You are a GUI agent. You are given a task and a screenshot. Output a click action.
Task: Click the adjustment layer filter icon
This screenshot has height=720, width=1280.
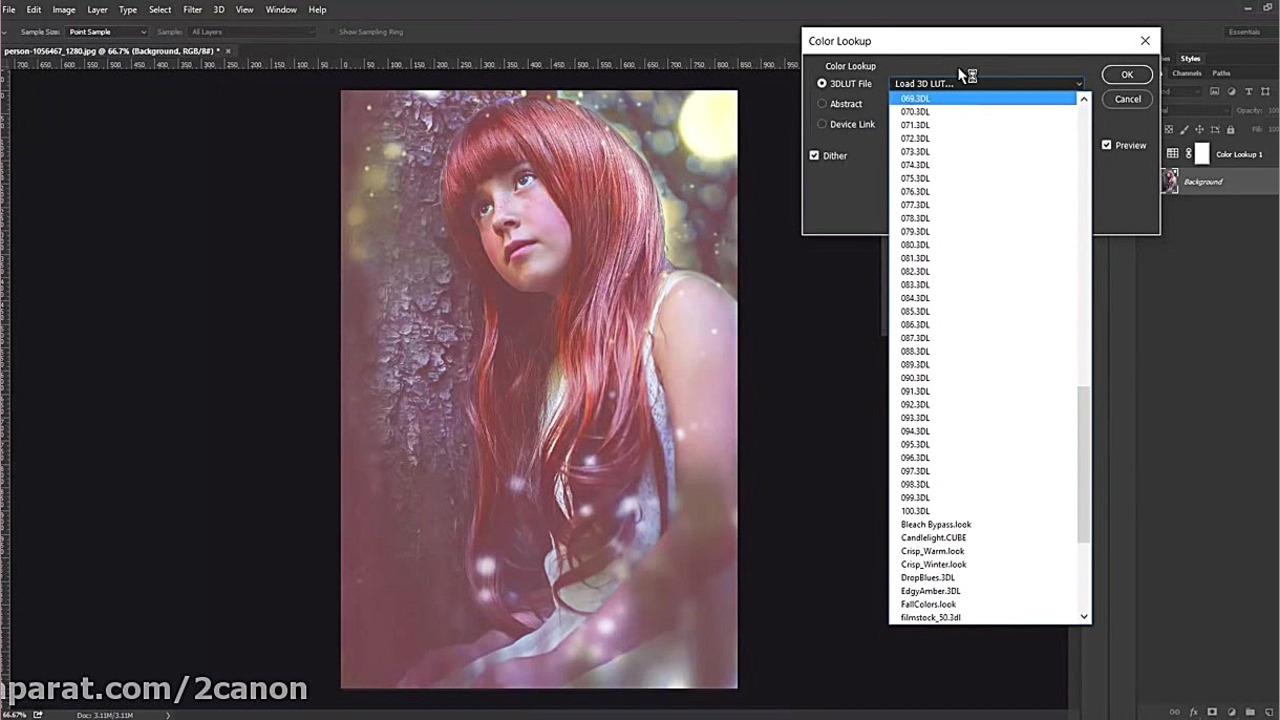[x=1233, y=92]
